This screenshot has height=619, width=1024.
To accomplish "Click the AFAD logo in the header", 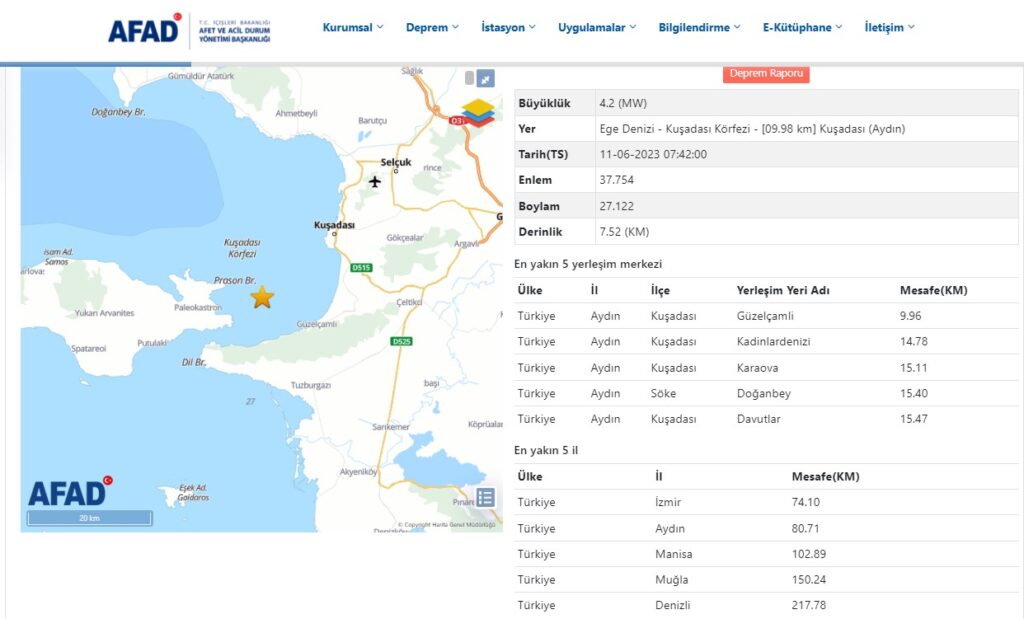I will 145,27.
